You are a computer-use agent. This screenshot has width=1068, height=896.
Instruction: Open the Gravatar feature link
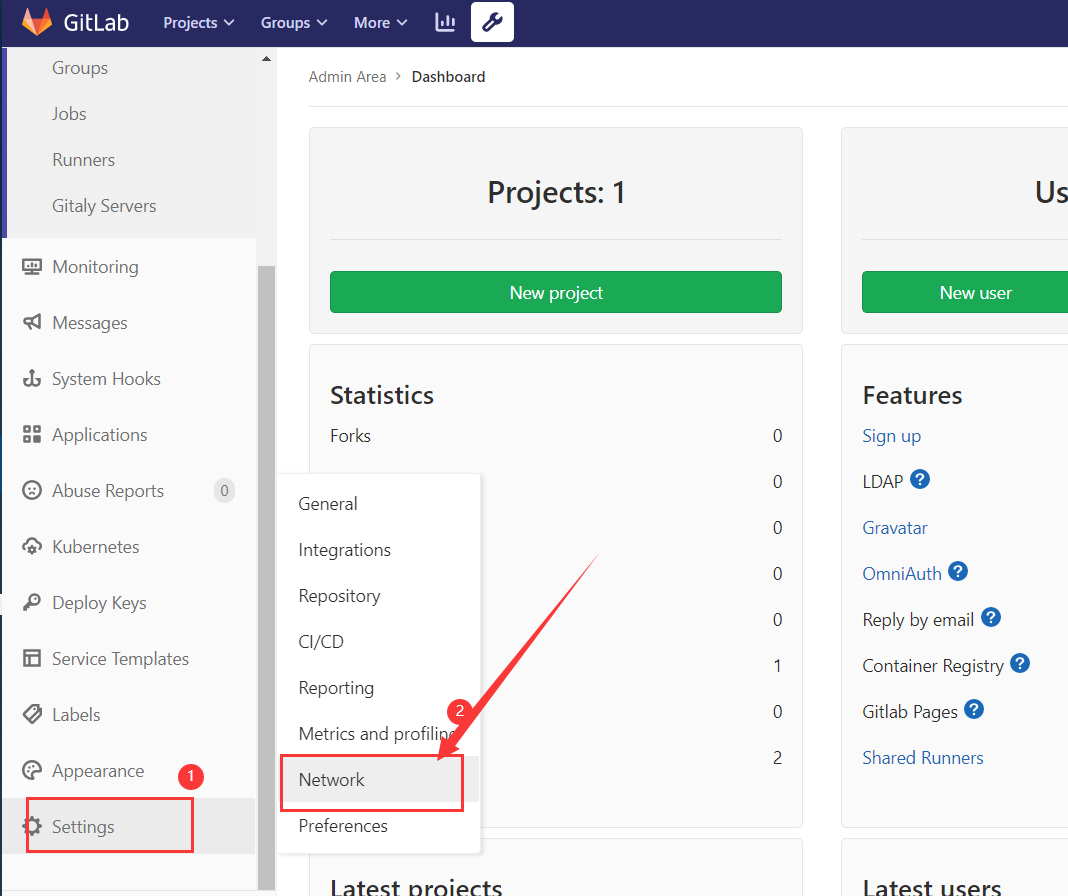coord(895,528)
